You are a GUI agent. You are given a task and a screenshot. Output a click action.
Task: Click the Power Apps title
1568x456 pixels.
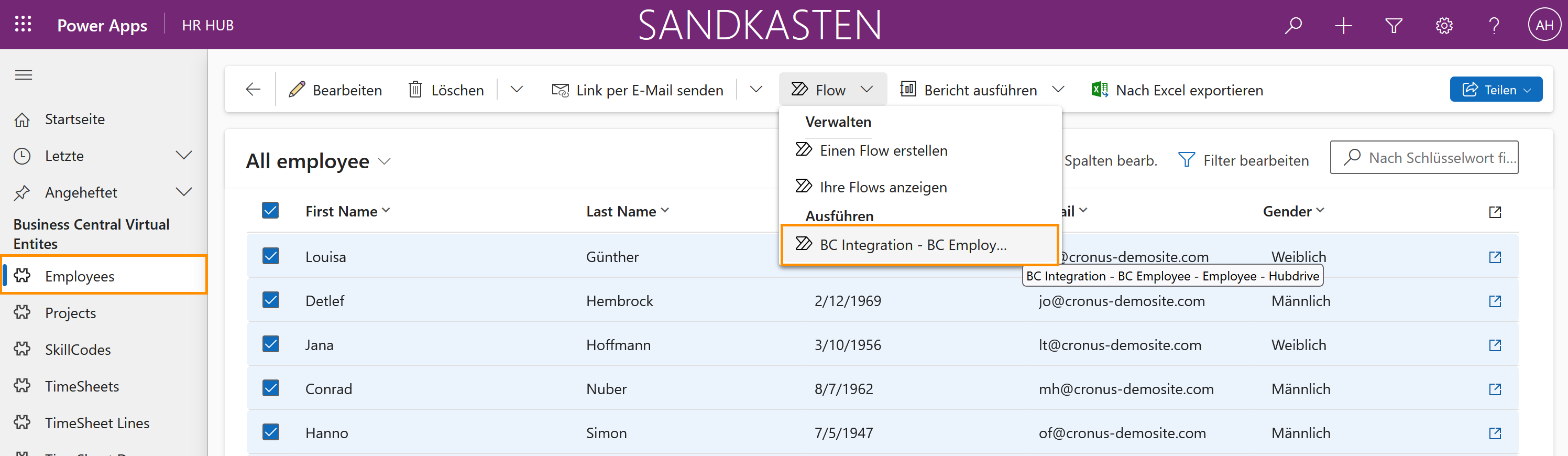click(102, 26)
